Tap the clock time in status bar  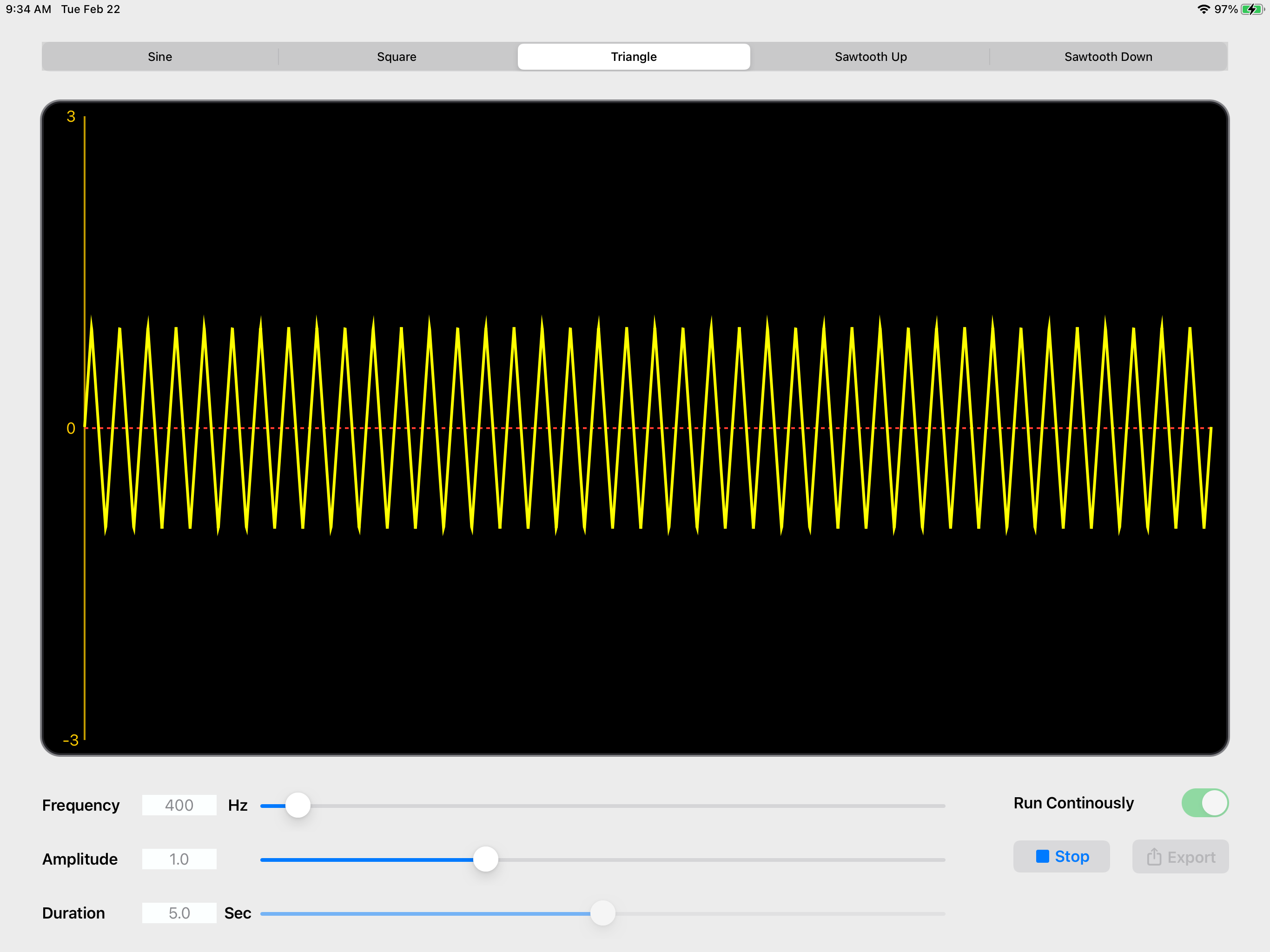pyautogui.click(x=28, y=9)
